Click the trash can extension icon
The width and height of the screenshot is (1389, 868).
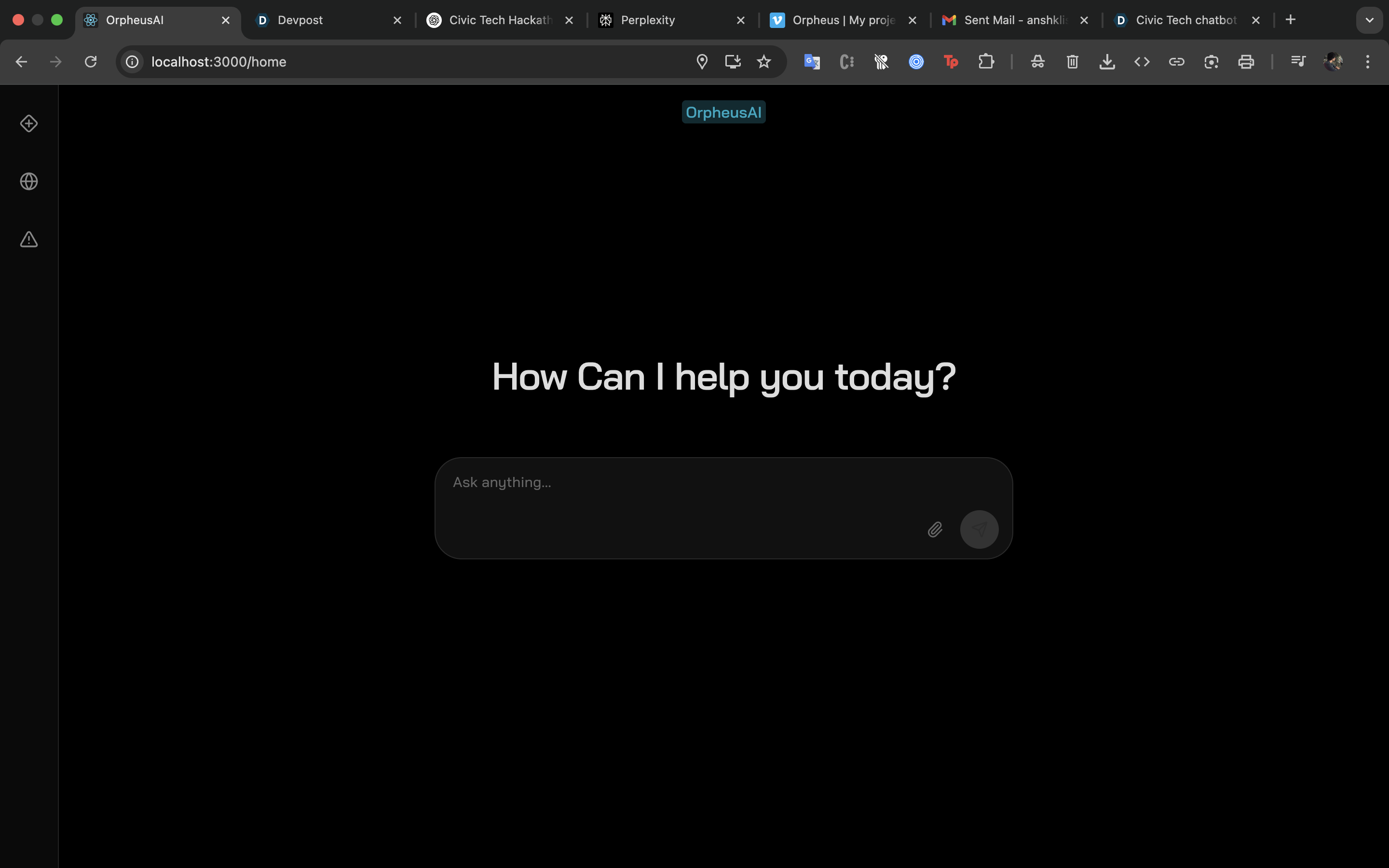coord(1072,61)
